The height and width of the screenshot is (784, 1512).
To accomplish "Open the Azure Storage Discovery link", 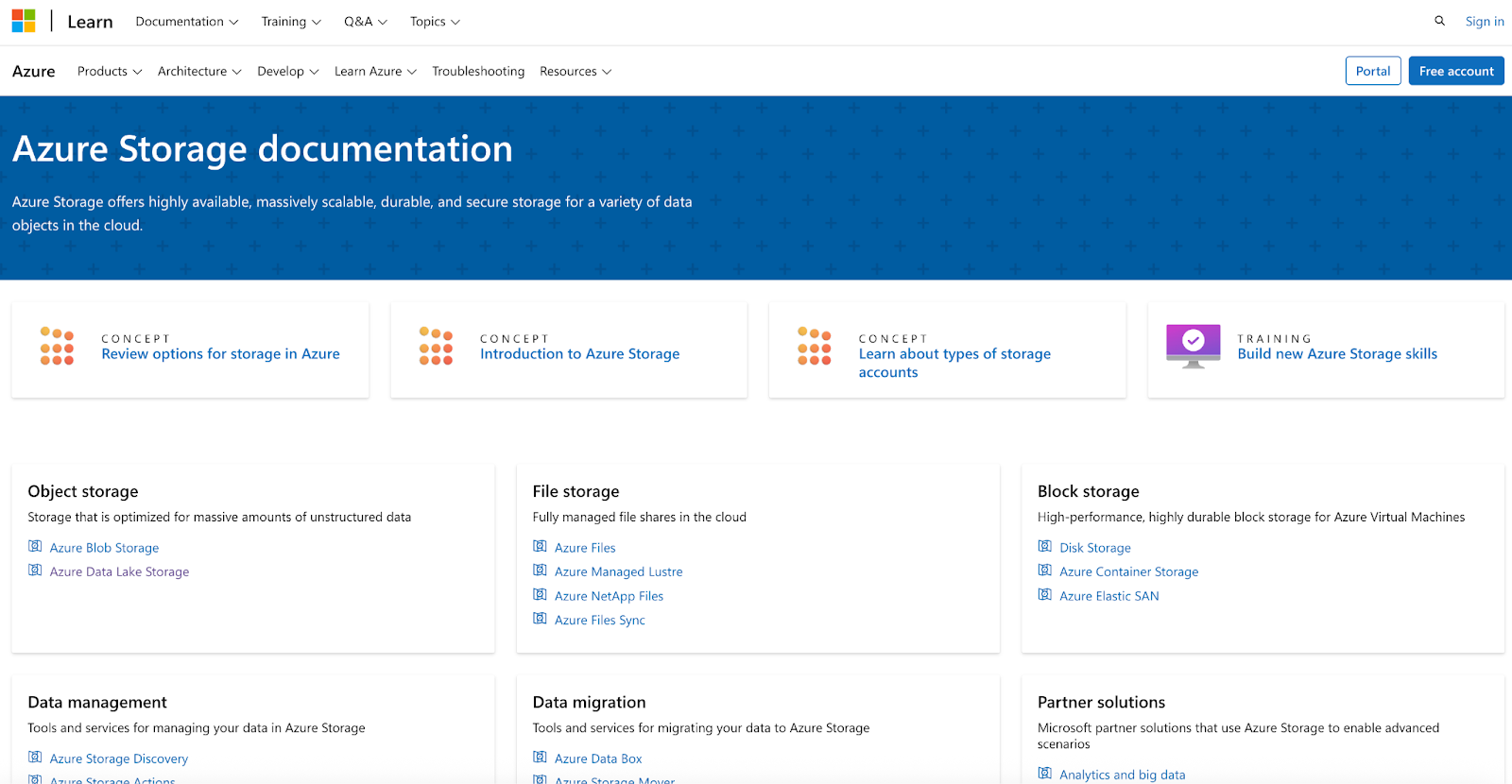I will click(x=119, y=758).
